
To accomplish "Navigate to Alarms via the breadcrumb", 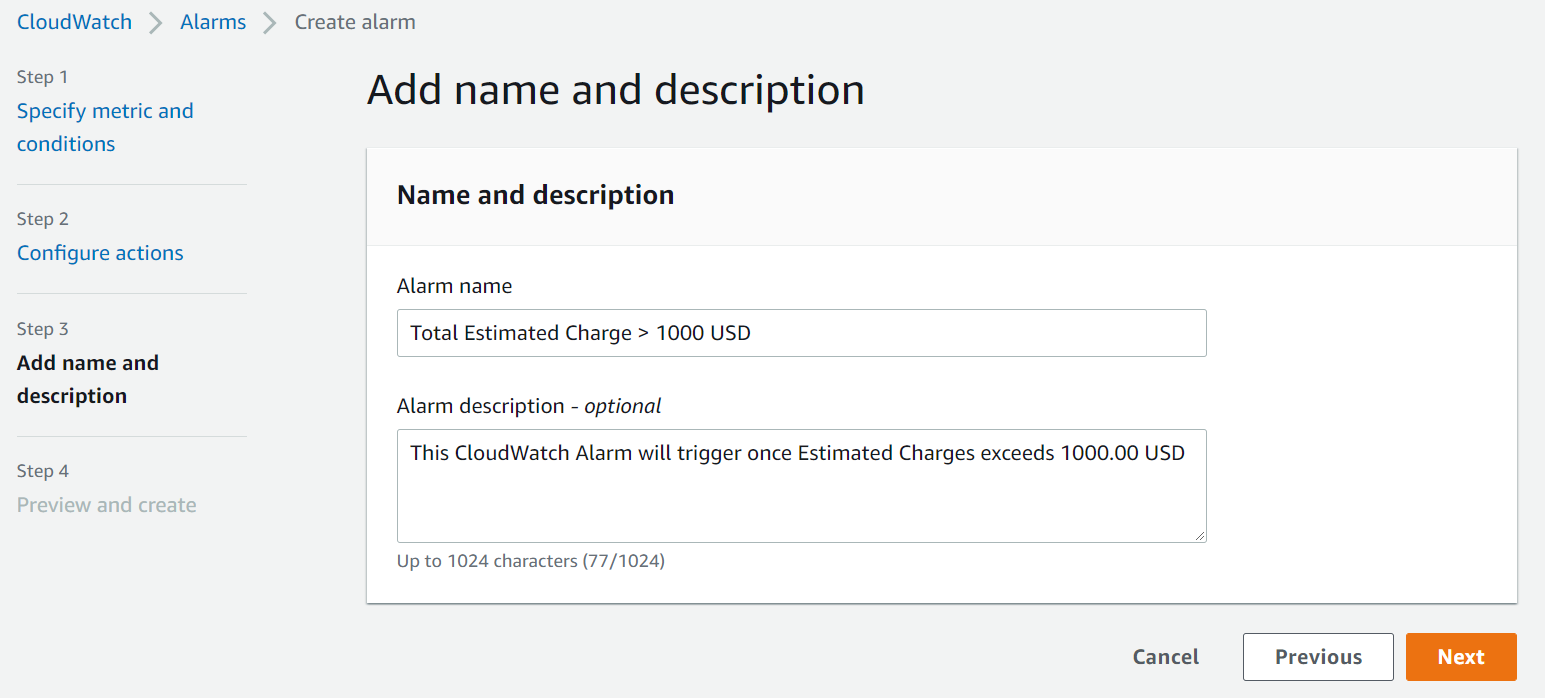I will [212, 21].
